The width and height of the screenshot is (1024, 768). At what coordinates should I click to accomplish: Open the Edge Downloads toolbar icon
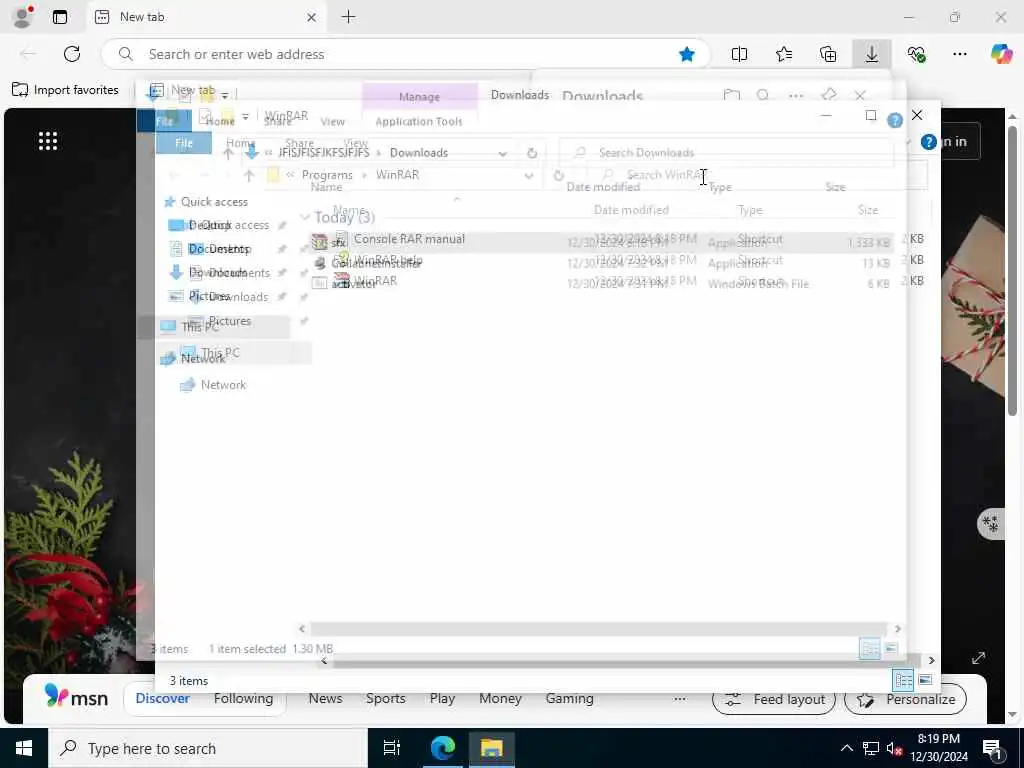[x=872, y=54]
